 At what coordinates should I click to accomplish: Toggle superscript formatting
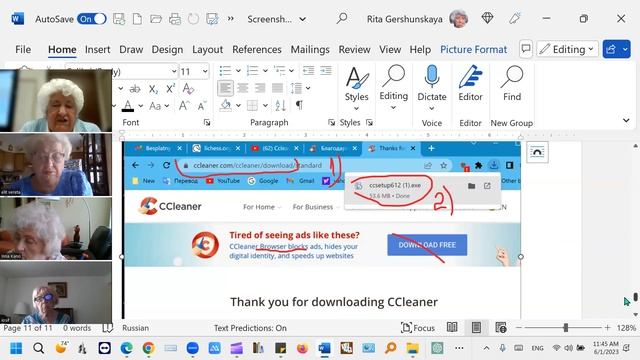[171, 88]
